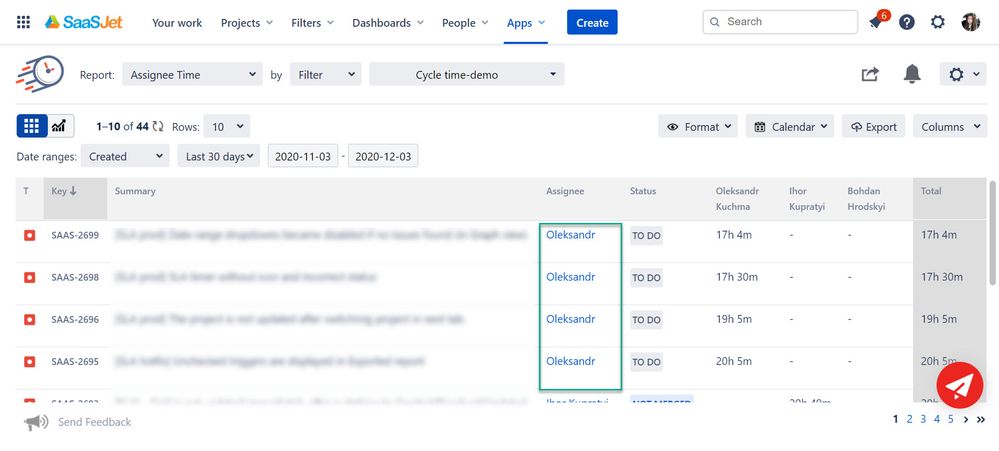Click the Time in Status clock logo
The height and width of the screenshot is (451, 999).
pos(40,74)
